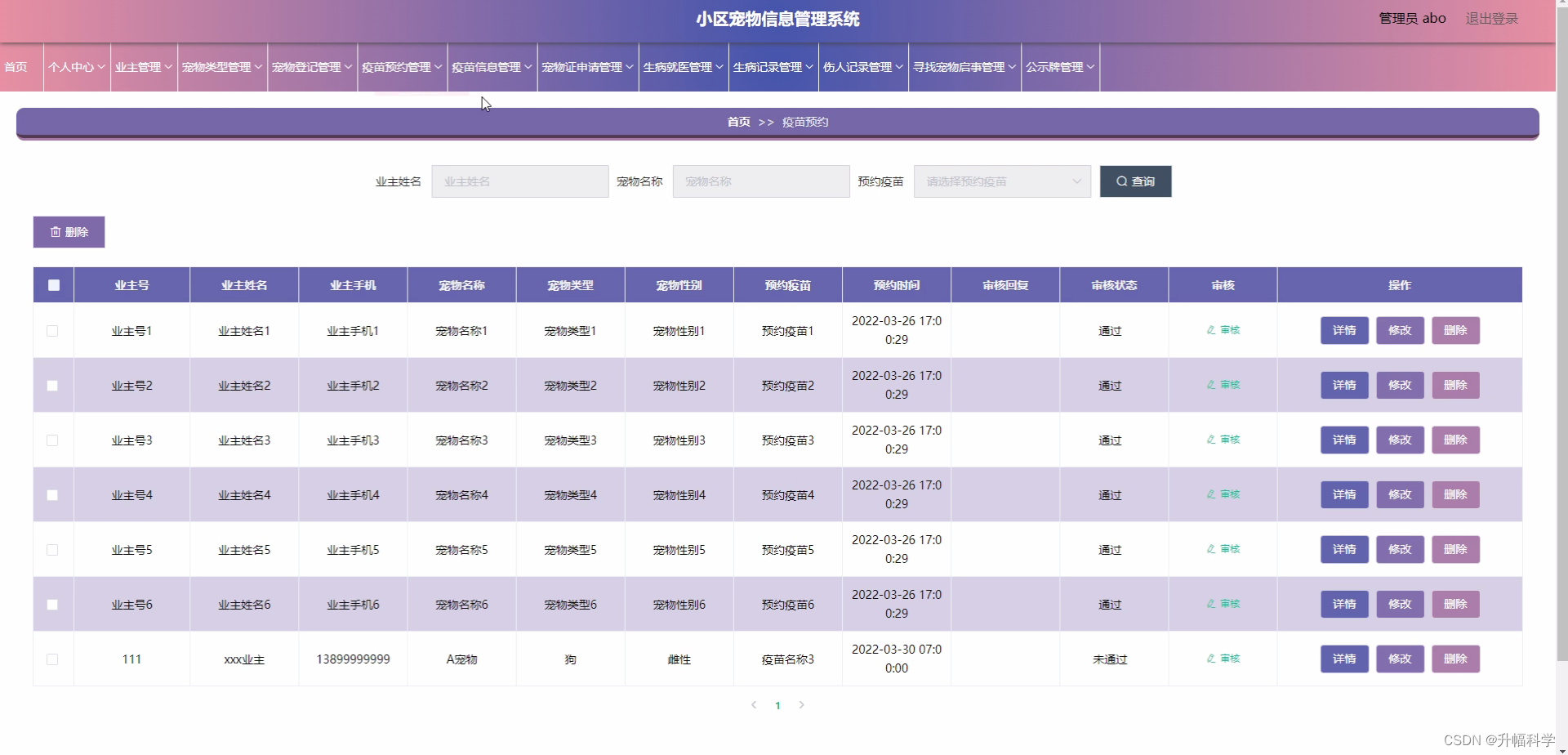The image size is (1568, 755).
Task: Toggle the select-all checkbox in table header
Action: tap(53, 284)
